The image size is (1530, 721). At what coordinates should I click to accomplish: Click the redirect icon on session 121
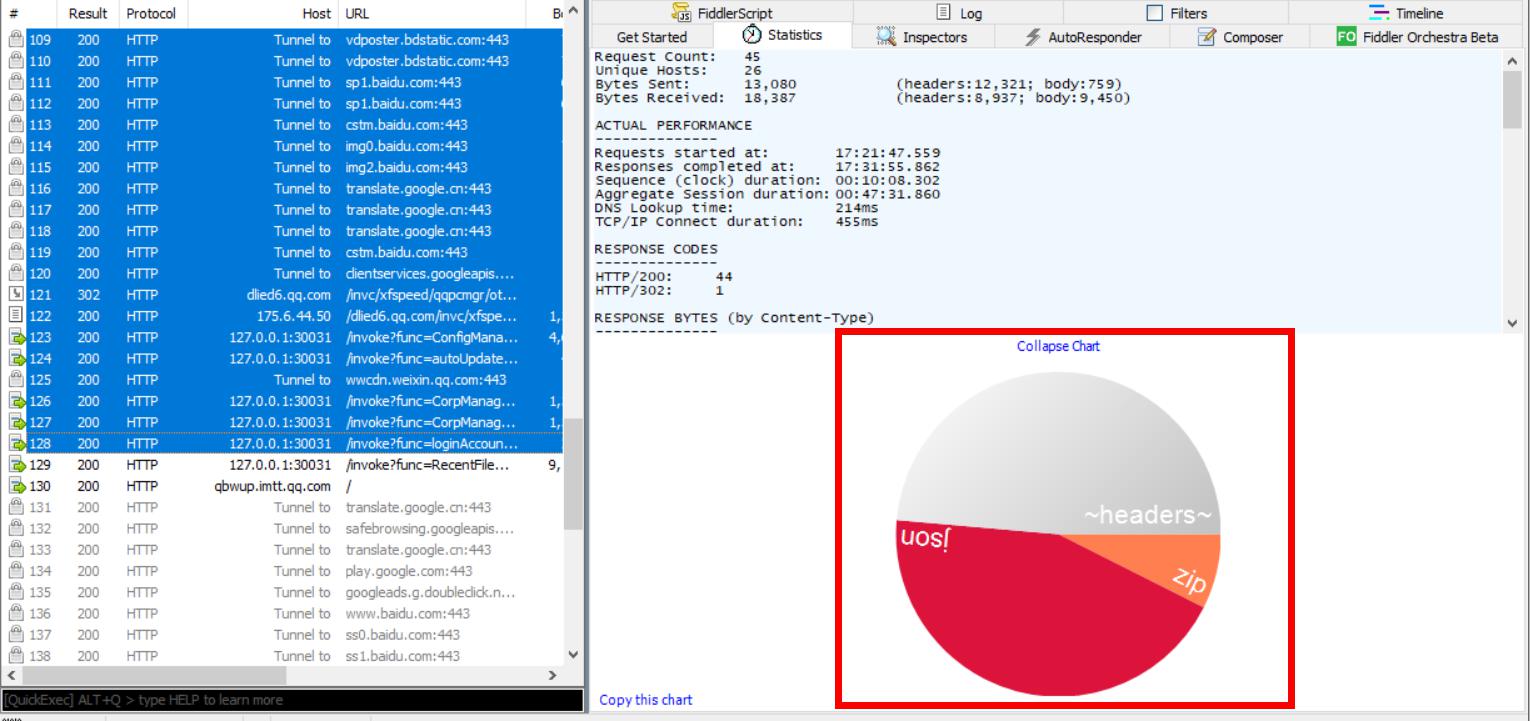click(x=16, y=295)
